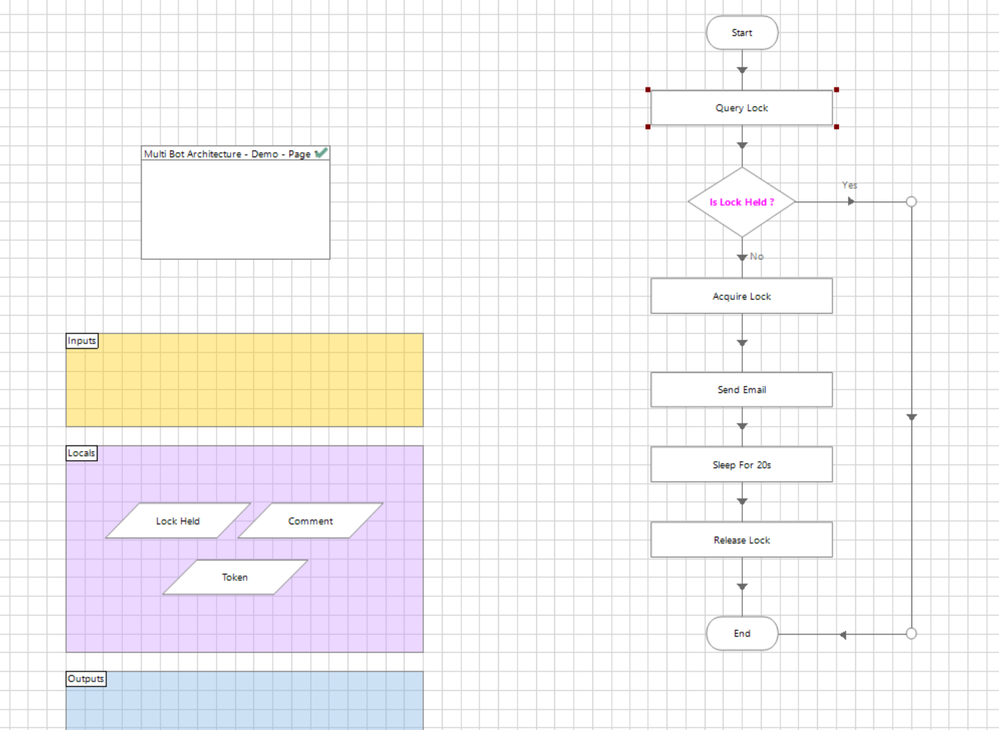Select the Lock Held data item
The height and width of the screenshot is (730, 999).
click(178, 520)
